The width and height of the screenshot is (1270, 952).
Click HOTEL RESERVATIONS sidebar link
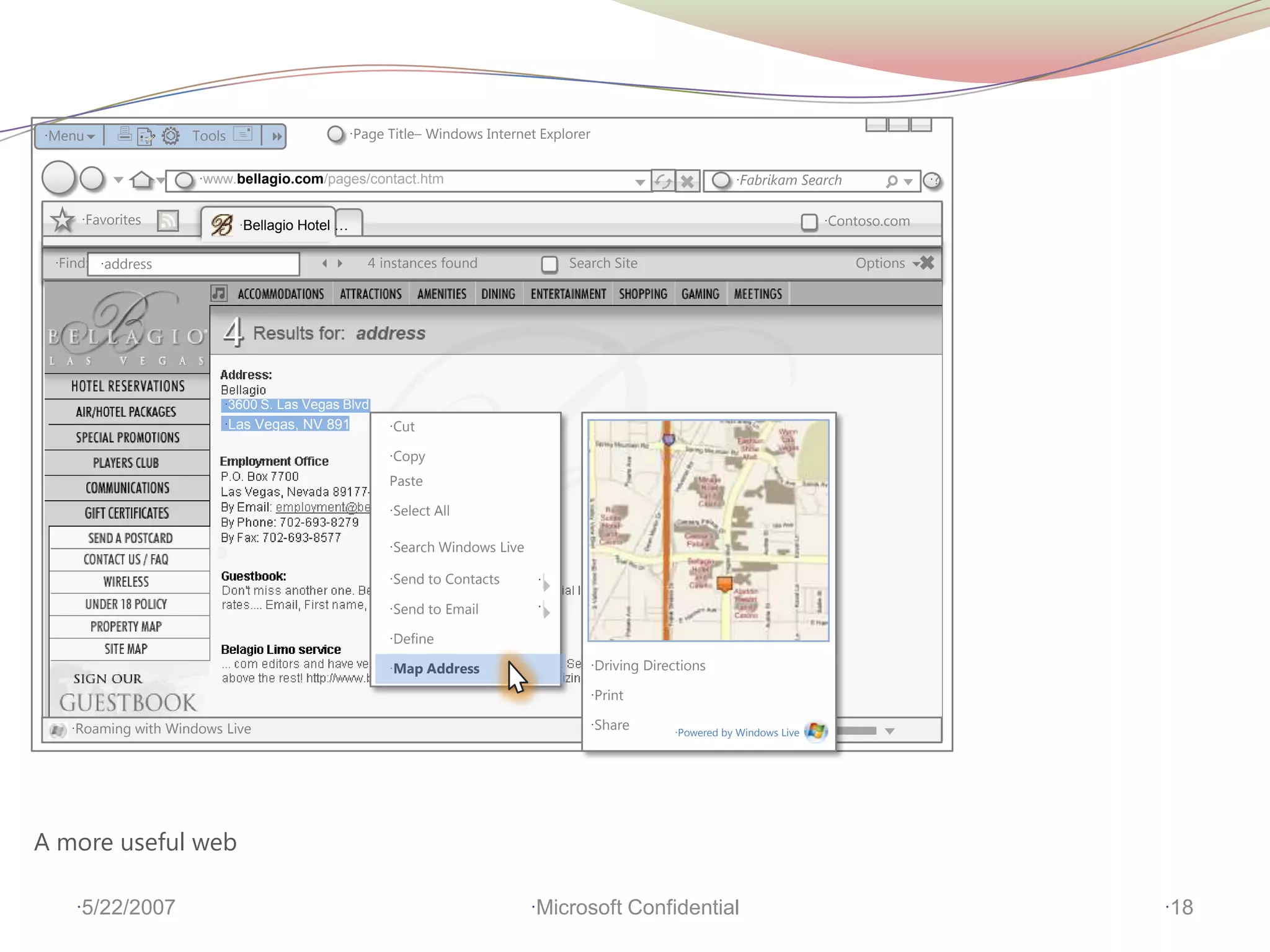(128, 386)
